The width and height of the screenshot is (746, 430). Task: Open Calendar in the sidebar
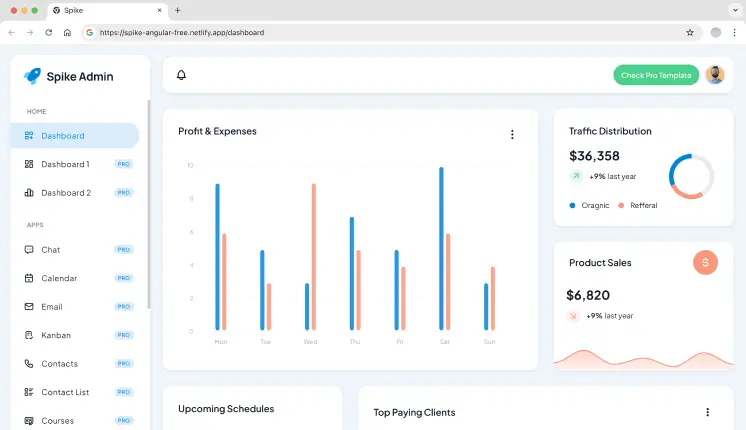tap(75, 278)
